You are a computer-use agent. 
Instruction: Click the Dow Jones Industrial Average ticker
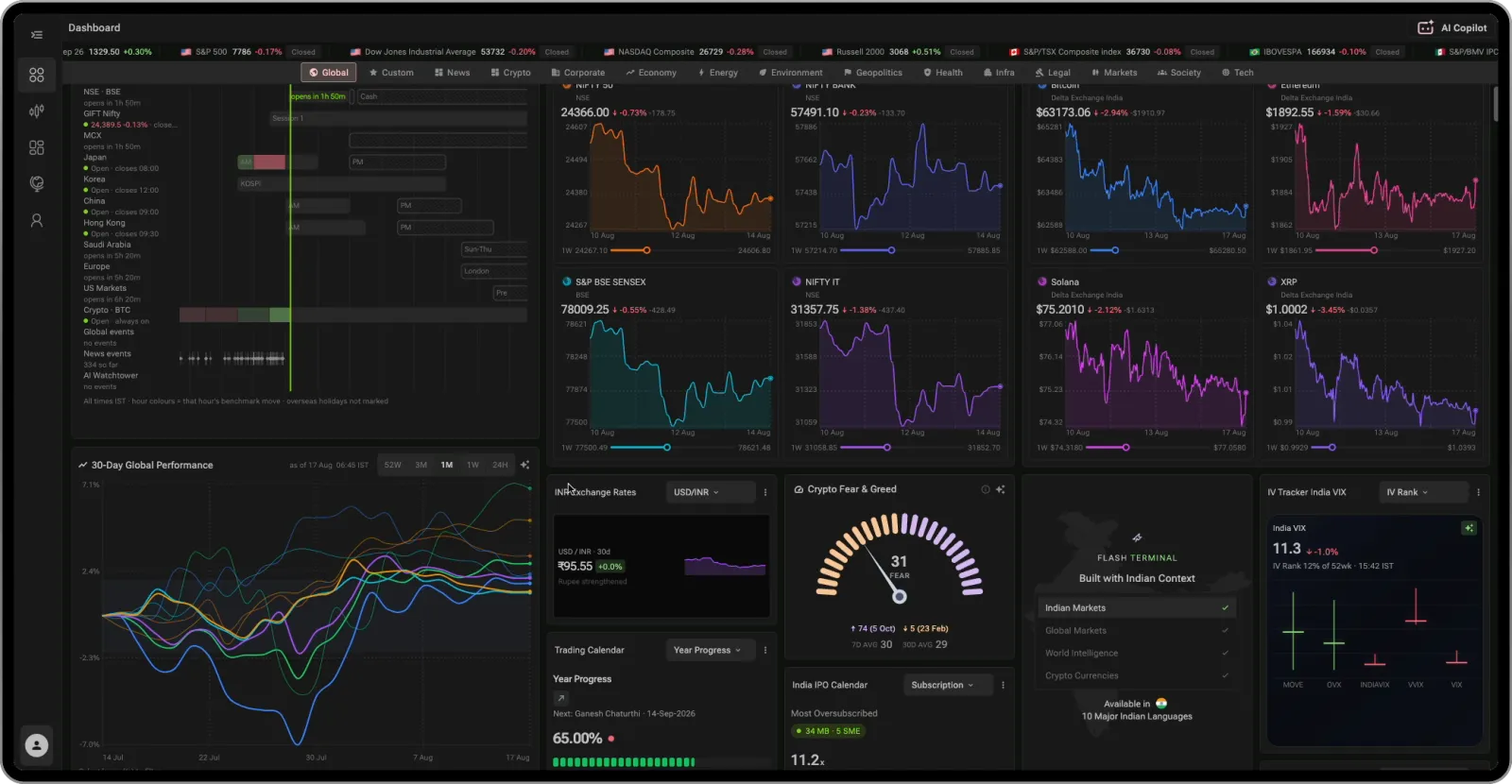[x=460, y=52]
